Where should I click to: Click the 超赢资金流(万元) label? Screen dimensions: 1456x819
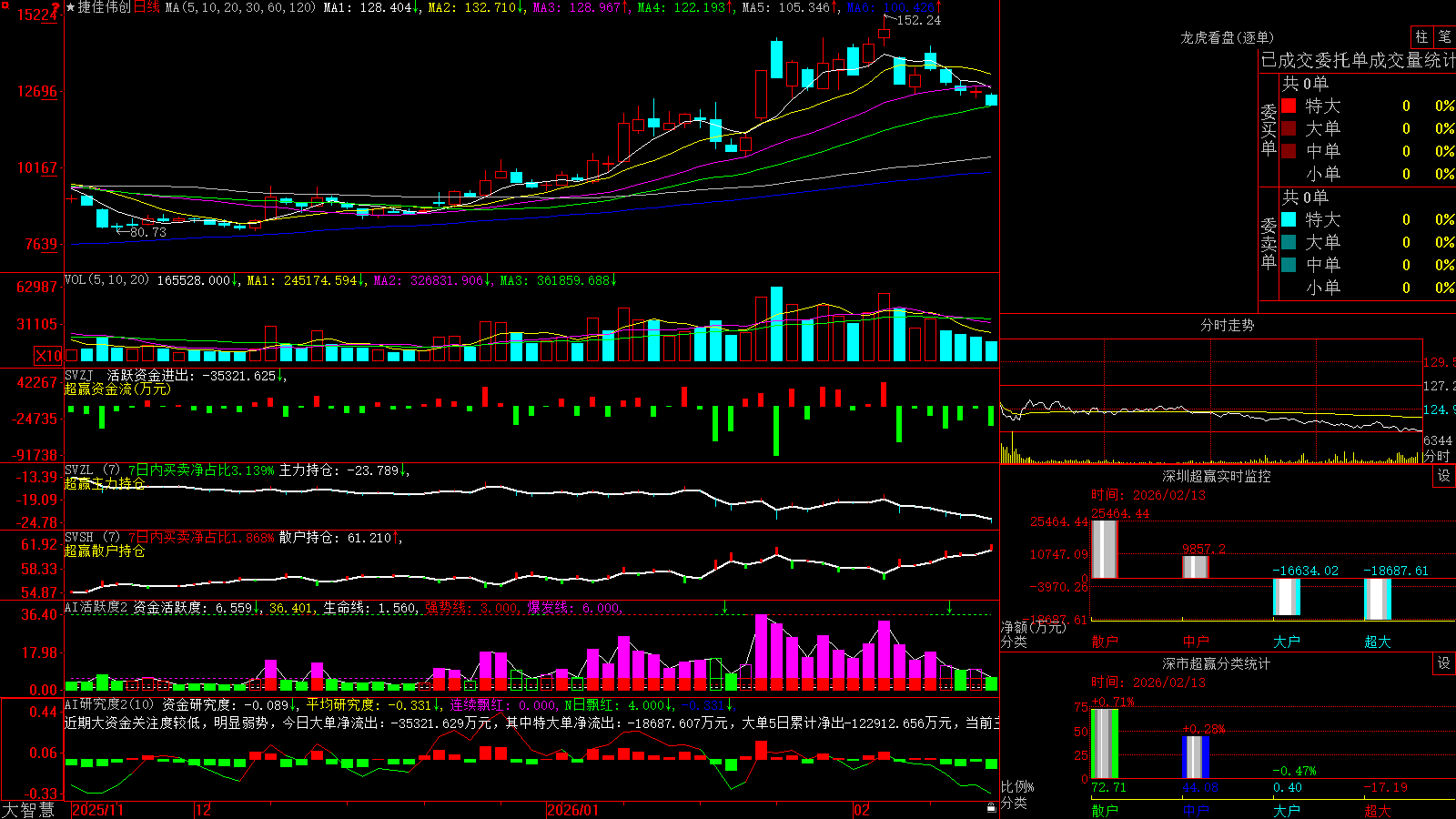117,389
